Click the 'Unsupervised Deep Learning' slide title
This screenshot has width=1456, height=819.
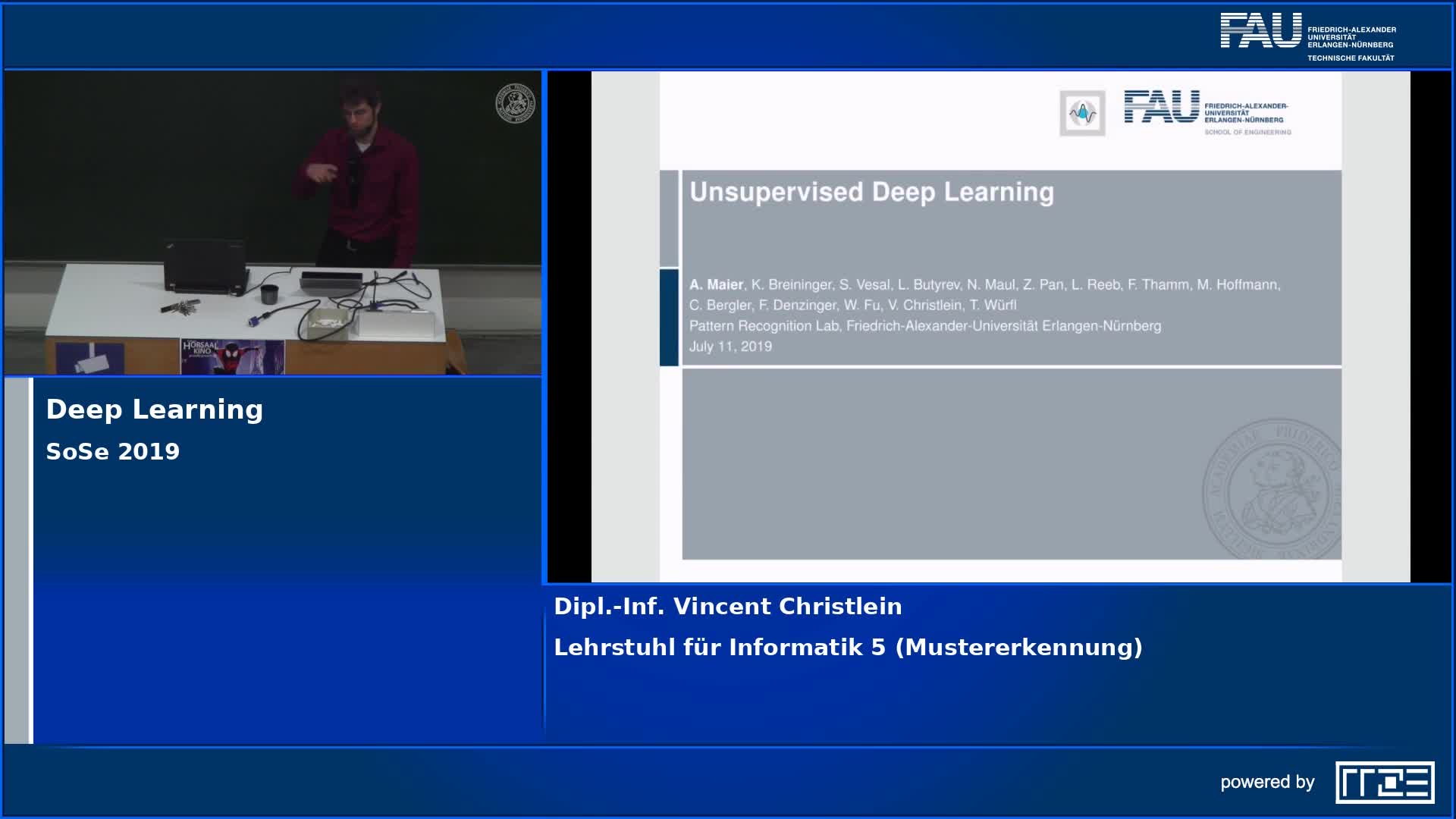[871, 193]
